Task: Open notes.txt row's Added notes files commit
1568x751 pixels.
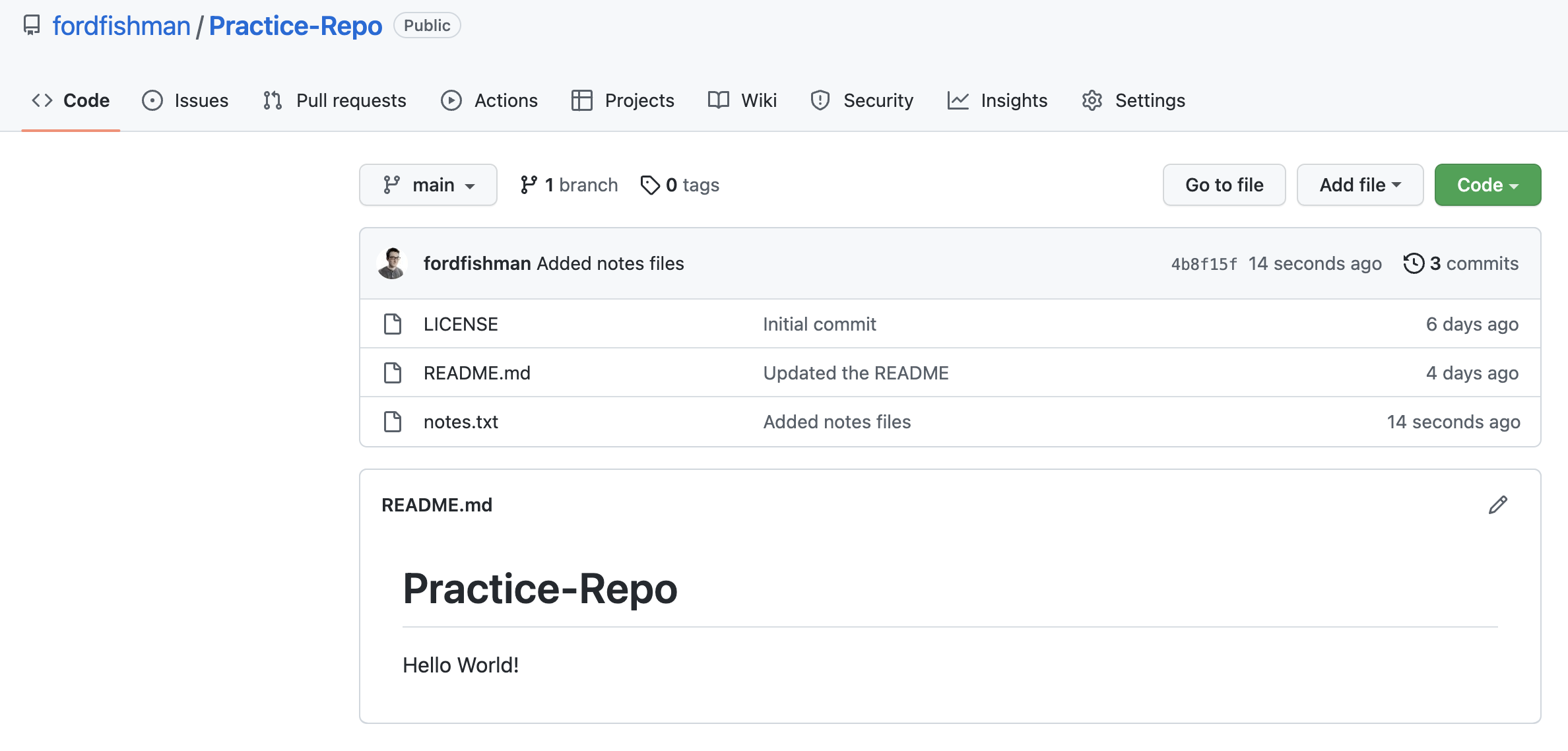Action: [837, 422]
